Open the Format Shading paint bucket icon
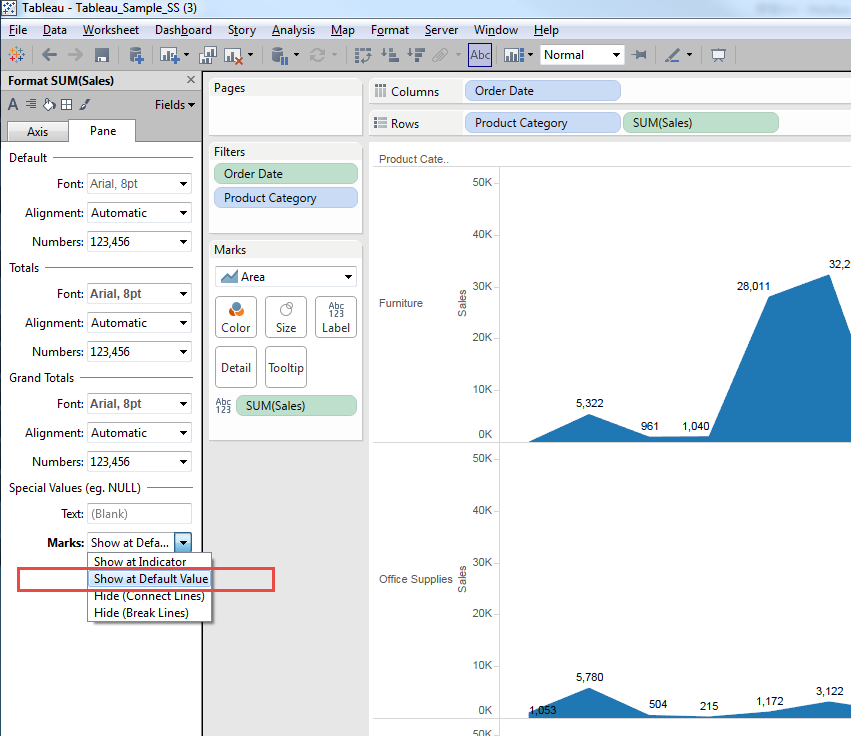The height and width of the screenshot is (736, 851). (49, 104)
